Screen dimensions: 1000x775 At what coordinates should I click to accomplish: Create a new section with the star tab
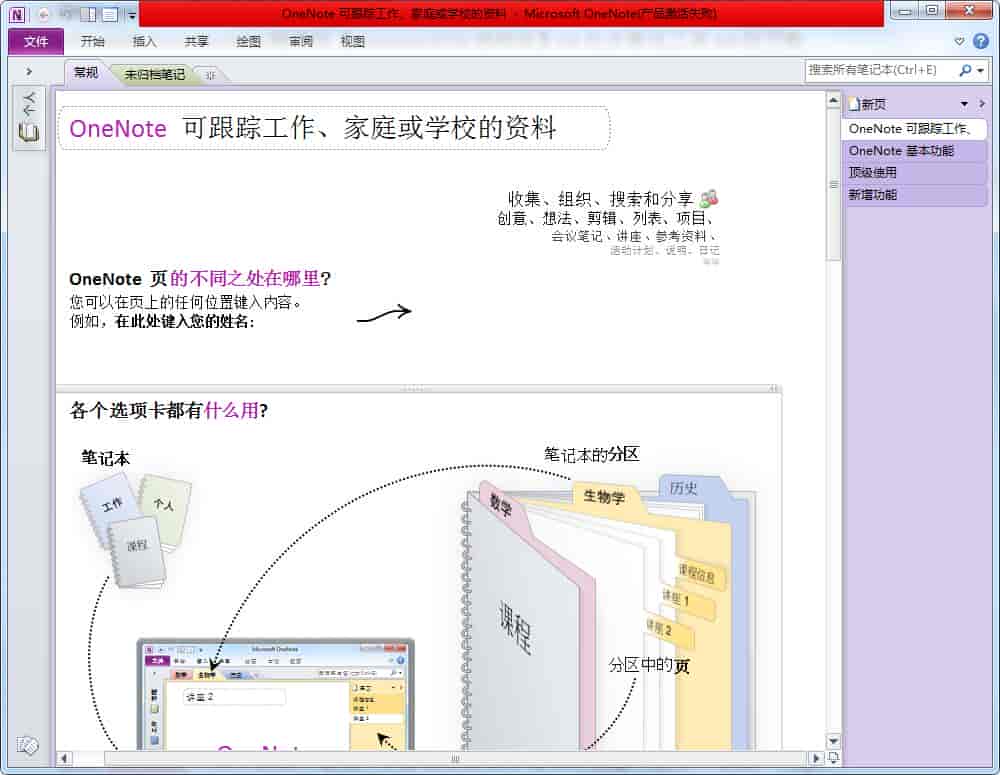210,75
